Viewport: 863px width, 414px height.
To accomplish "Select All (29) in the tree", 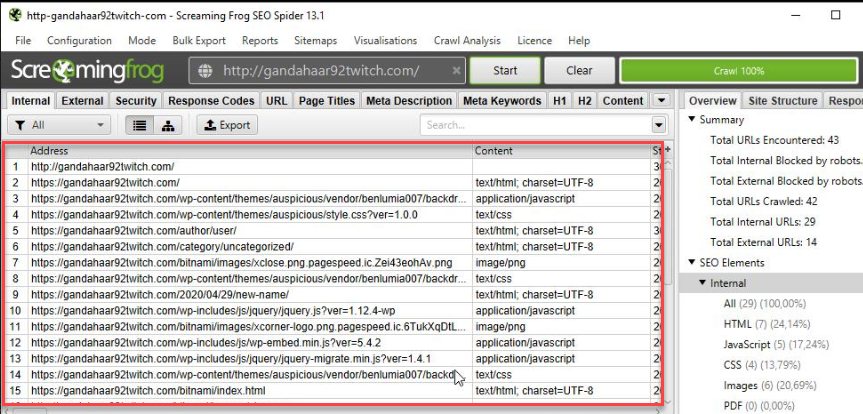I will pyautogui.click(x=764, y=303).
